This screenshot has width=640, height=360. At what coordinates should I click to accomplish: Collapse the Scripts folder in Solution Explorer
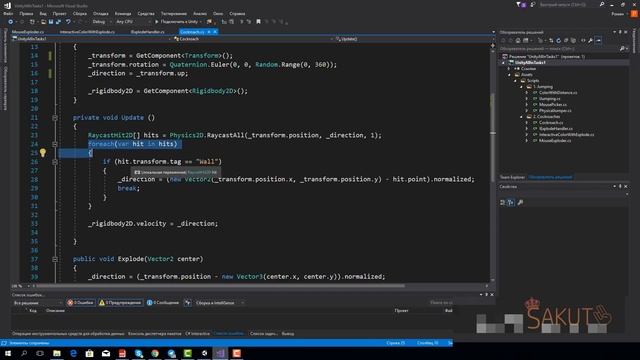515,81
